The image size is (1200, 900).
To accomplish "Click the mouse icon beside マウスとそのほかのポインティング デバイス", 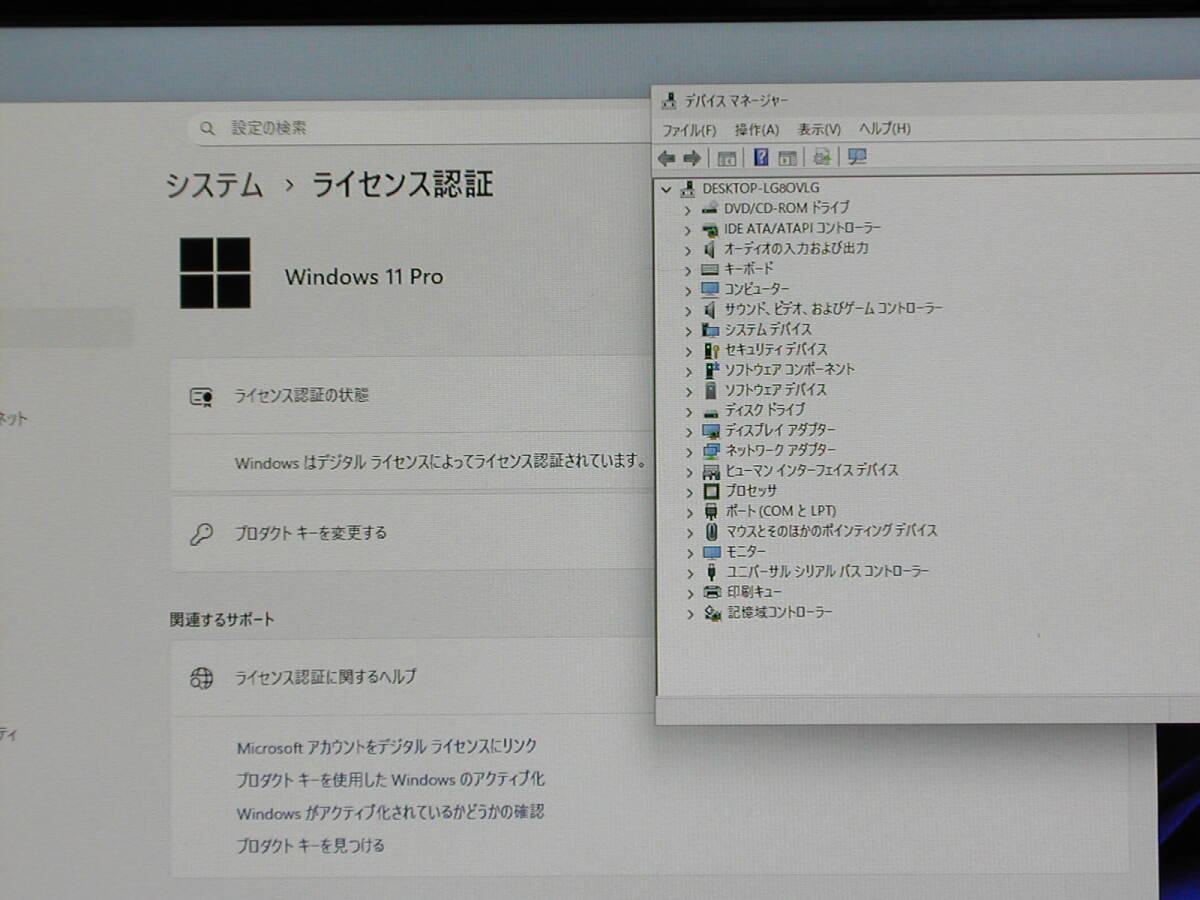I will 711,531.
